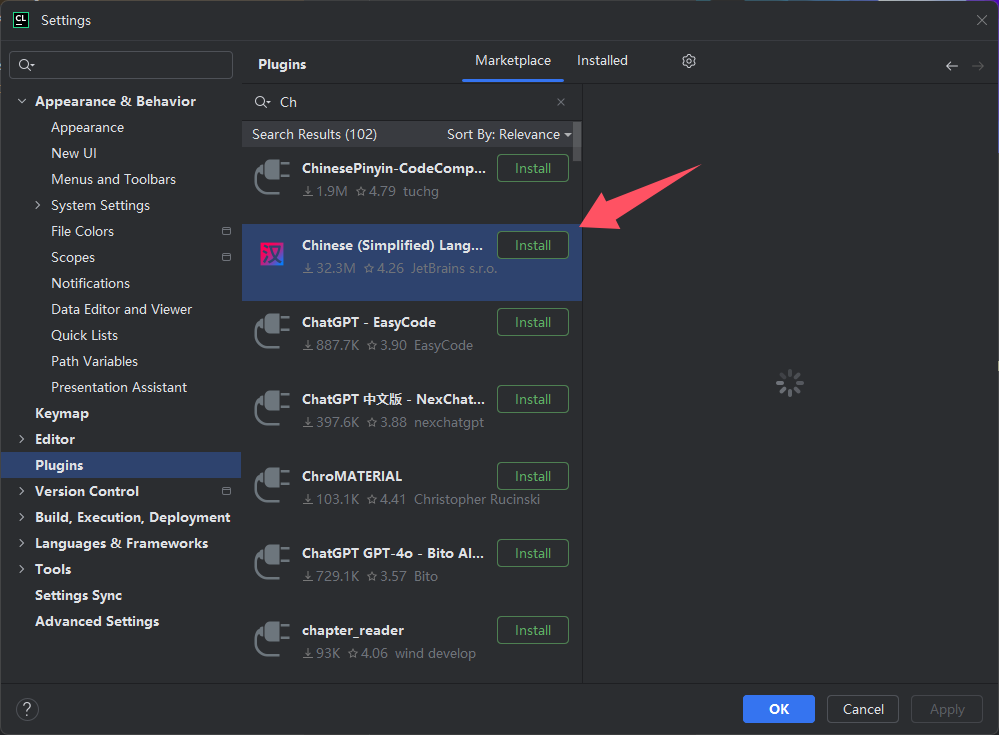The image size is (999, 735).
Task: Clear the plugin search text
Action: point(561,102)
